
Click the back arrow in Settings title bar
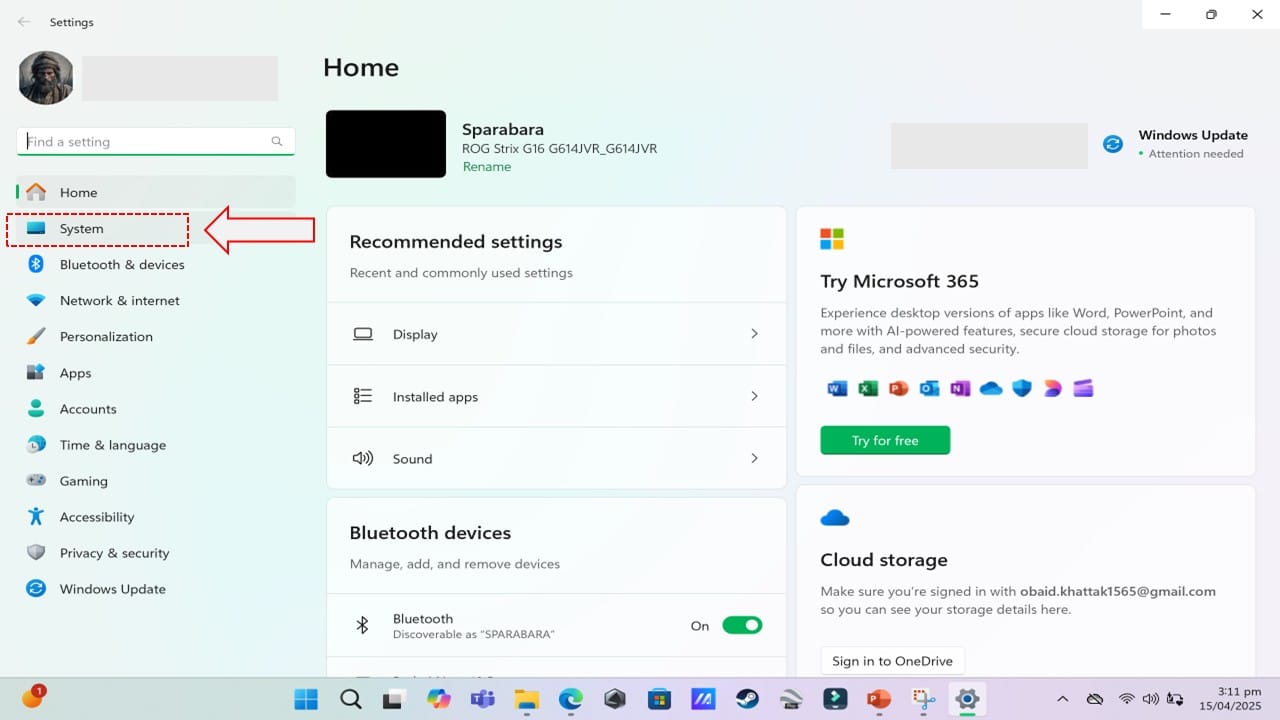(24, 22)
